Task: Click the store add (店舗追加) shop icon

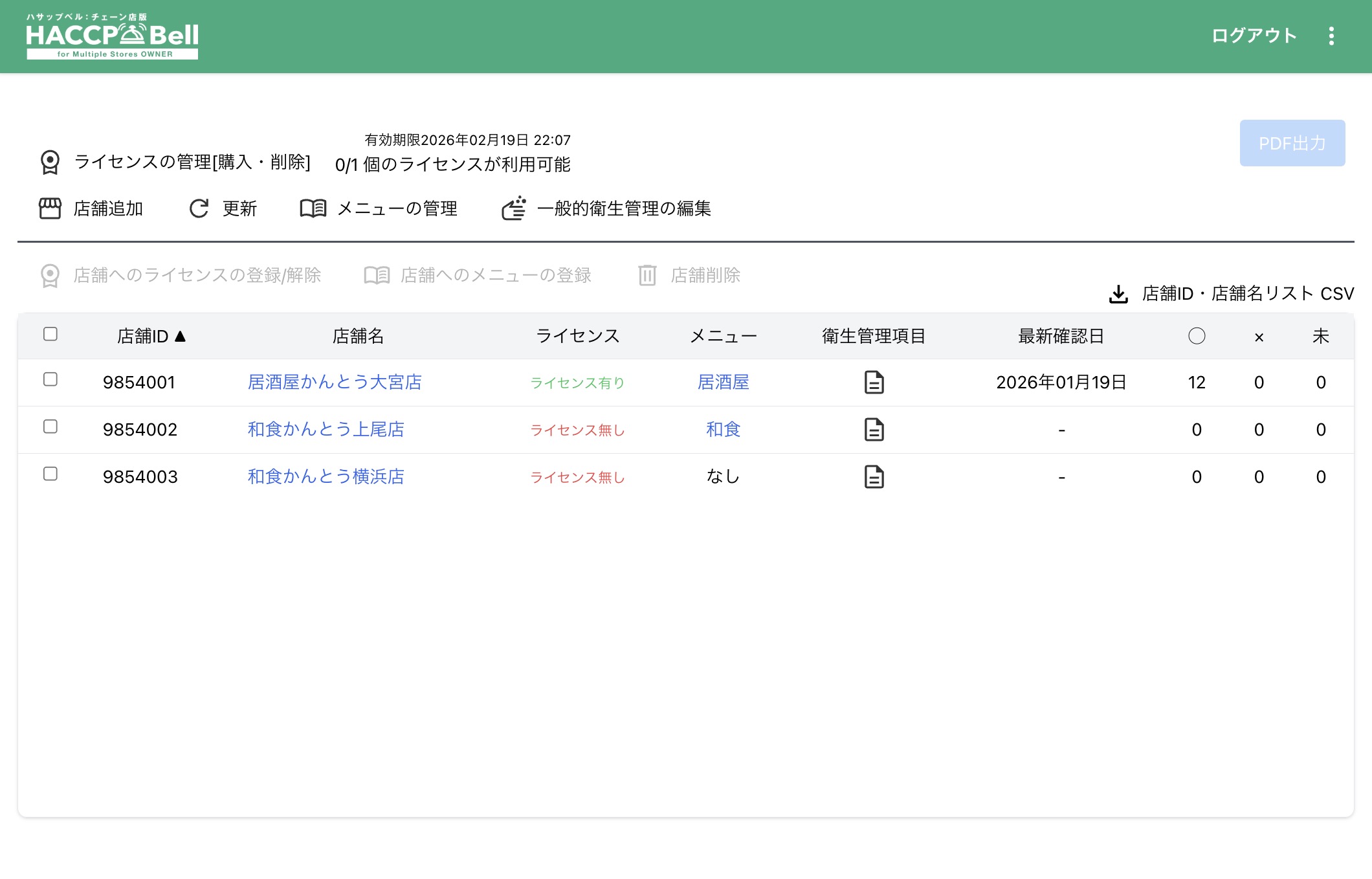Action: [x=50, y=208]
